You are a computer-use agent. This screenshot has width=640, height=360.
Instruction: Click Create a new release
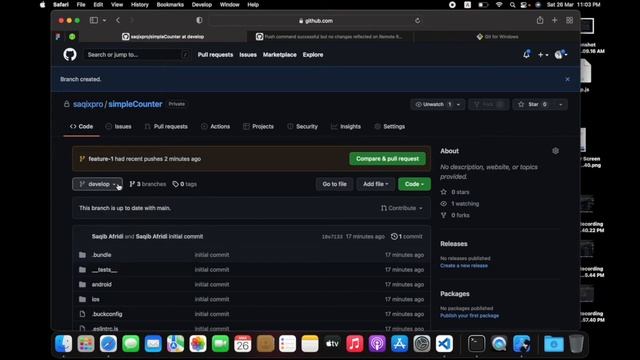(464, 266)
